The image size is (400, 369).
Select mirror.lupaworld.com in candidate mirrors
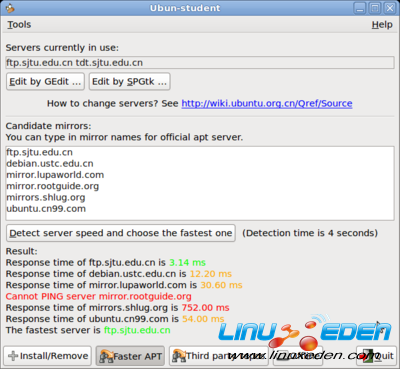tap(55, 175)
